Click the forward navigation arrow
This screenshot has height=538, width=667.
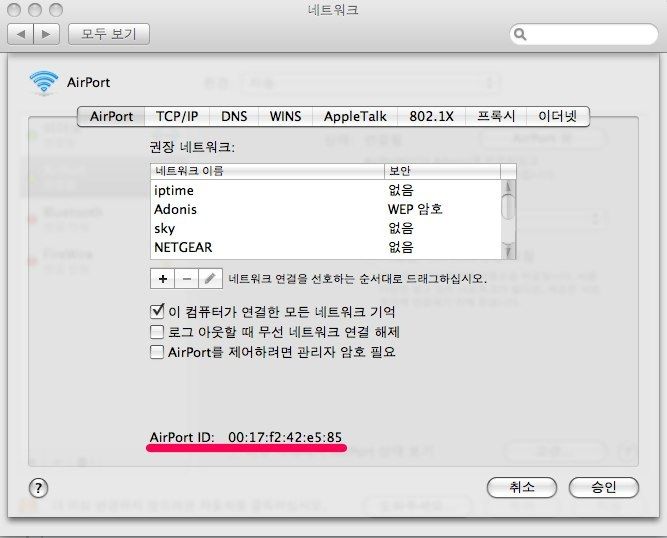tap(46, 34)
